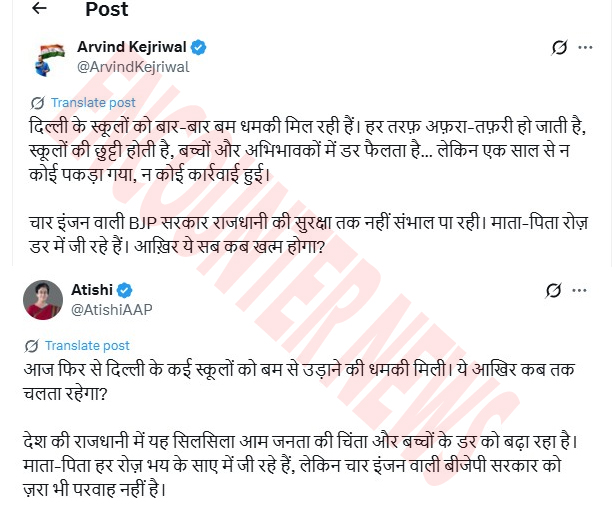Click the Translate post link under Kejriwal
The width and height of the screenshot is (613, 510).
click(x=93, y=102)
